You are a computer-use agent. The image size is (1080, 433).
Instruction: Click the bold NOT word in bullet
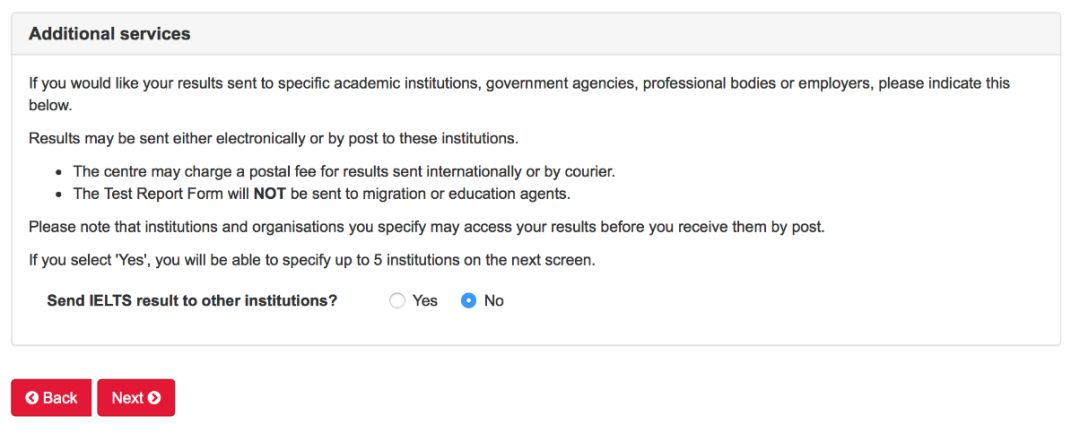[x=270, y=194]
